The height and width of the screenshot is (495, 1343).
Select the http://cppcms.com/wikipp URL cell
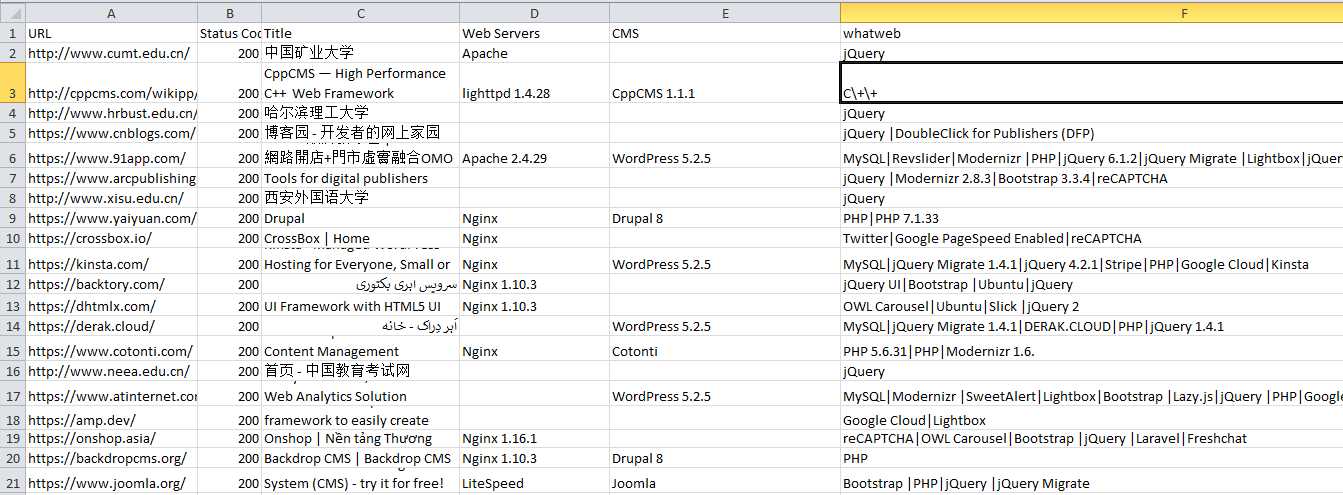[111, 83]
